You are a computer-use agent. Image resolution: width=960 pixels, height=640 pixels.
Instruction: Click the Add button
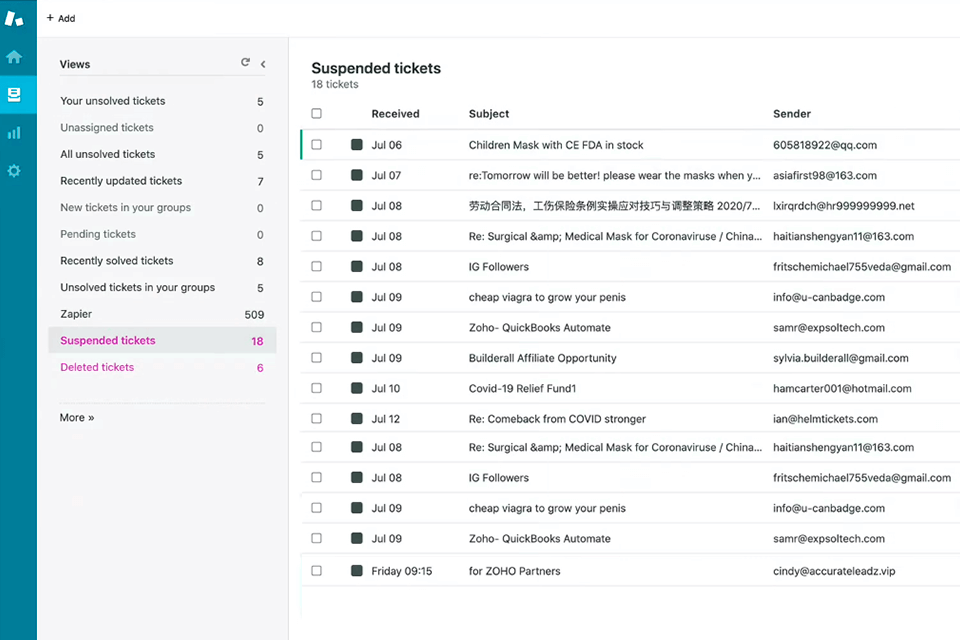click(61, 18)
